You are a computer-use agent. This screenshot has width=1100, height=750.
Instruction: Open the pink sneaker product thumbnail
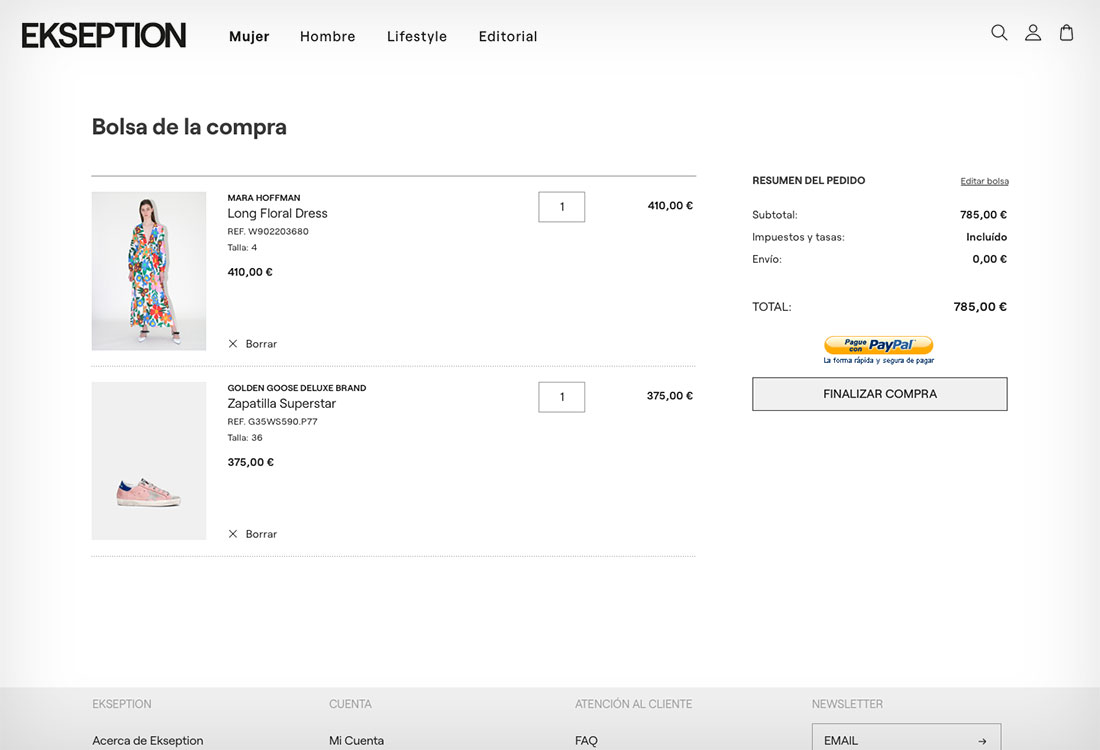(x=149, y=461)
